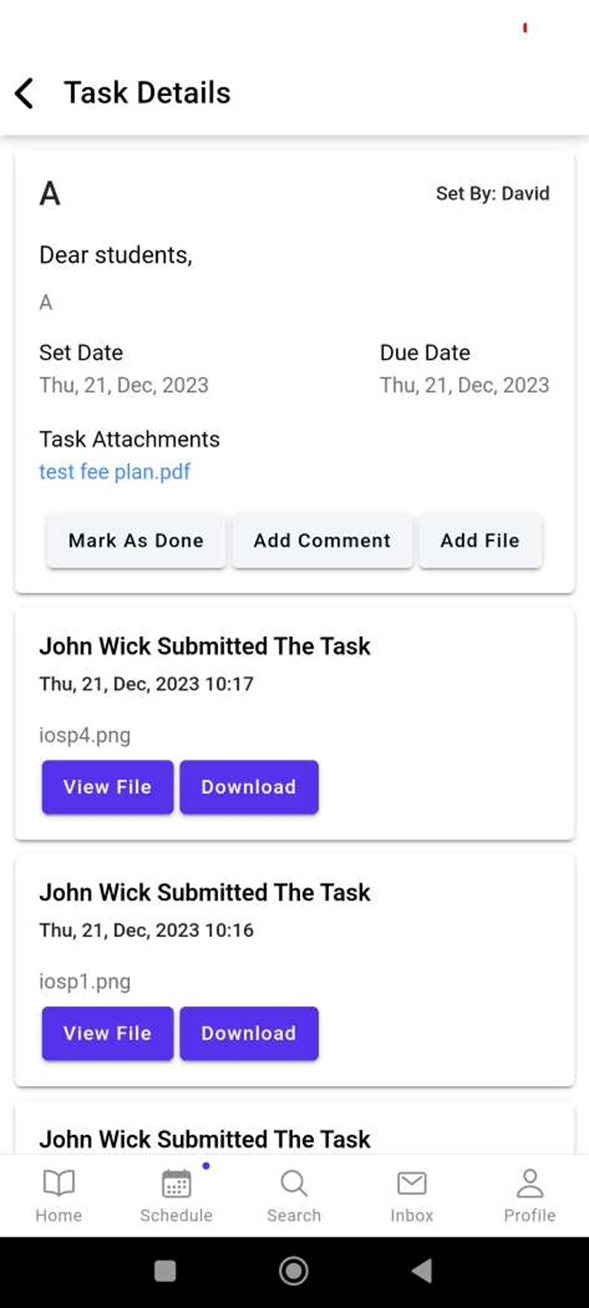This screenshot has height=1308, width=589.
Task: Download the iosp4.png file
Action: (x=249, y=787)
